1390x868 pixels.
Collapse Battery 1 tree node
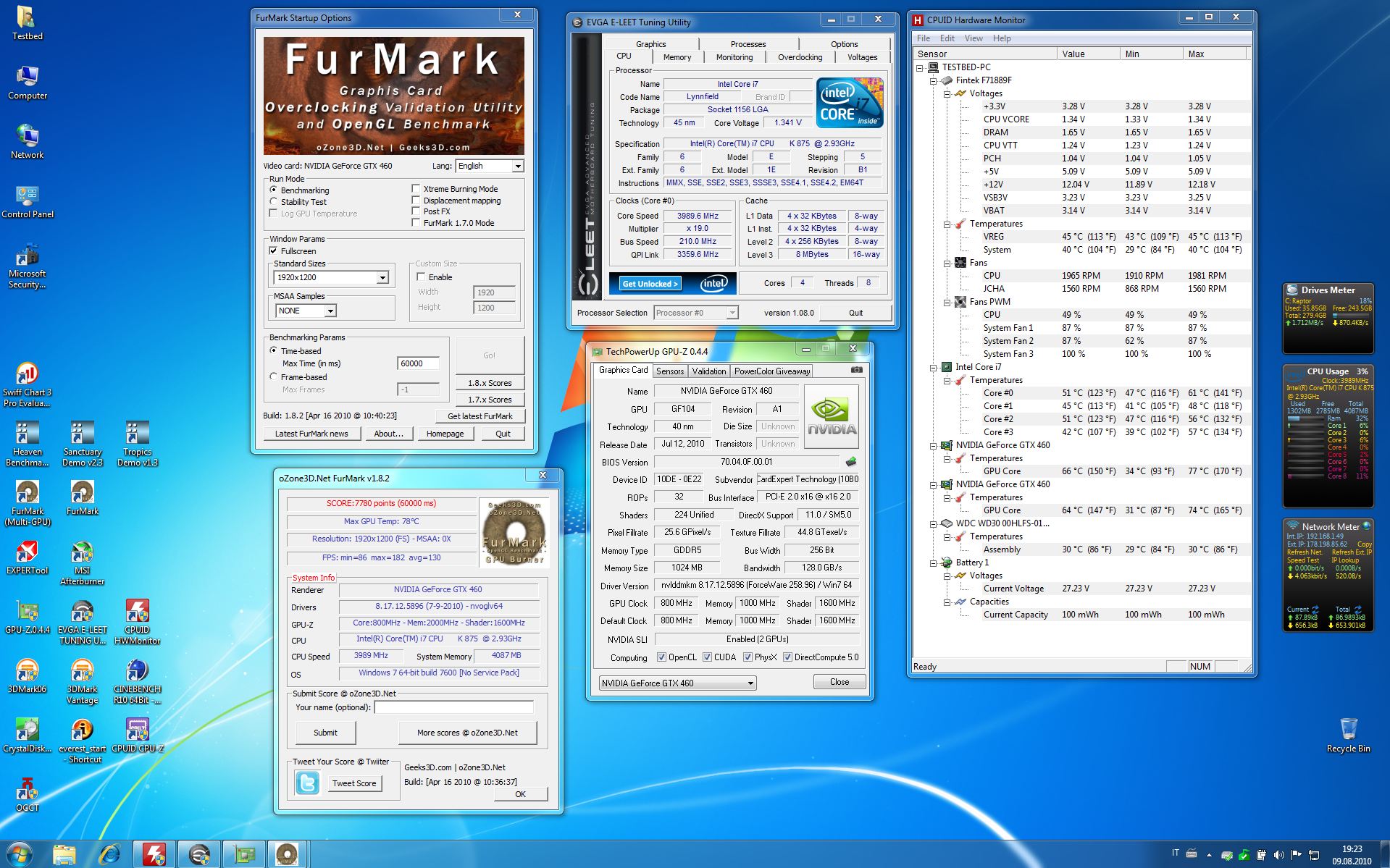click(x=934, y=562)
